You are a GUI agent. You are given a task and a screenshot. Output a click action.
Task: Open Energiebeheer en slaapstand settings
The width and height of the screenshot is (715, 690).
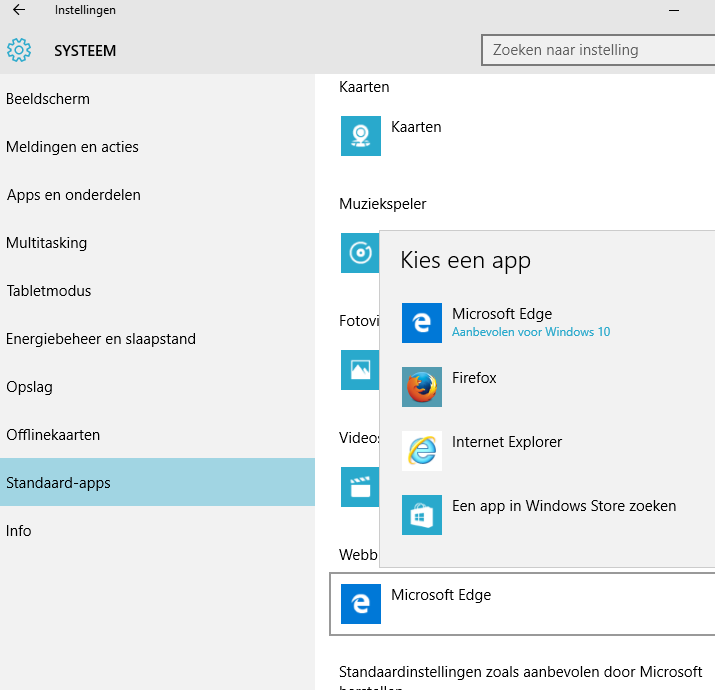(101, 339)
